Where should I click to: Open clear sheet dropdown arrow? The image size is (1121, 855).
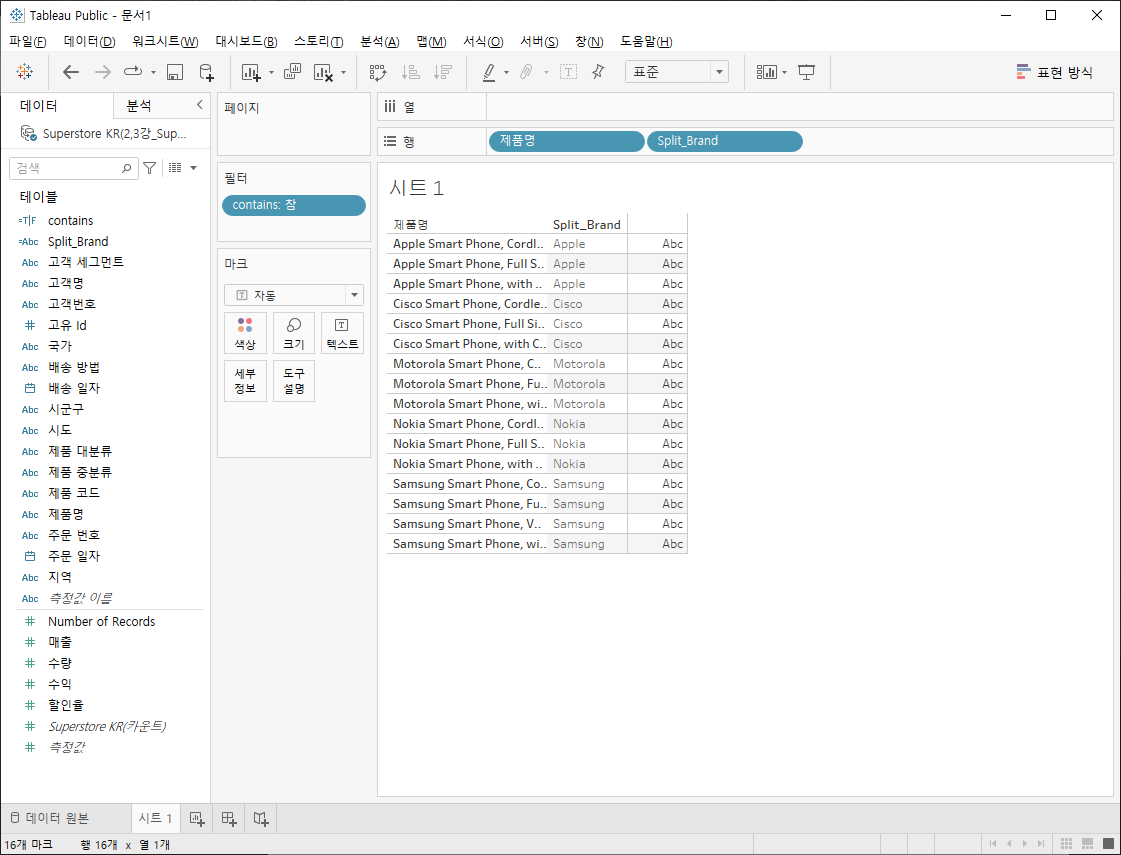click(343, 72)
